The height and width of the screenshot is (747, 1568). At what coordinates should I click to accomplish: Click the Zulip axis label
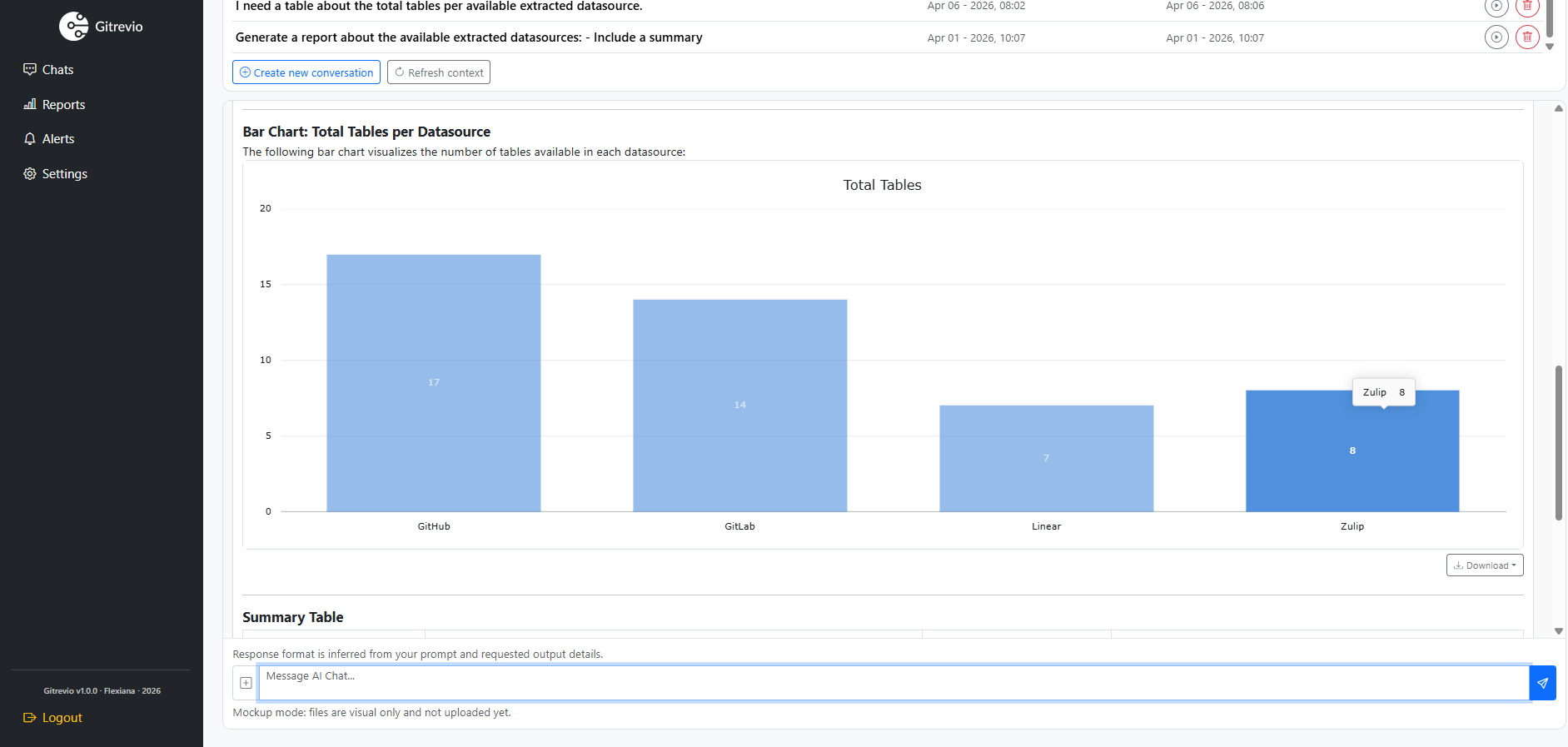tap(1352, 526)
